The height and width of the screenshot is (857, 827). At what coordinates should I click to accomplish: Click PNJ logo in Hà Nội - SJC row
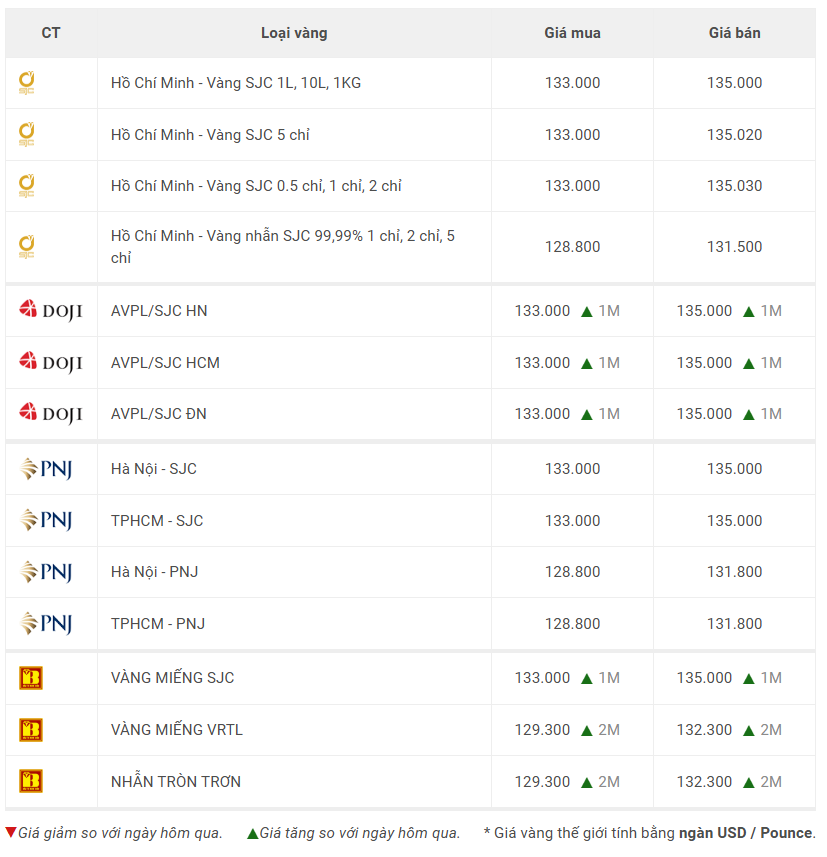[x=46, y=468]
